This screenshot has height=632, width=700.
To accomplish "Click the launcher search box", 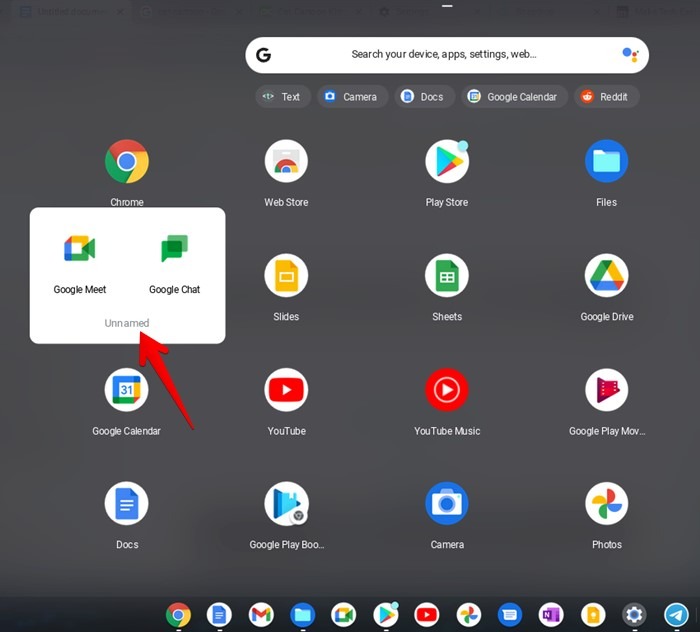I will 447,55.
